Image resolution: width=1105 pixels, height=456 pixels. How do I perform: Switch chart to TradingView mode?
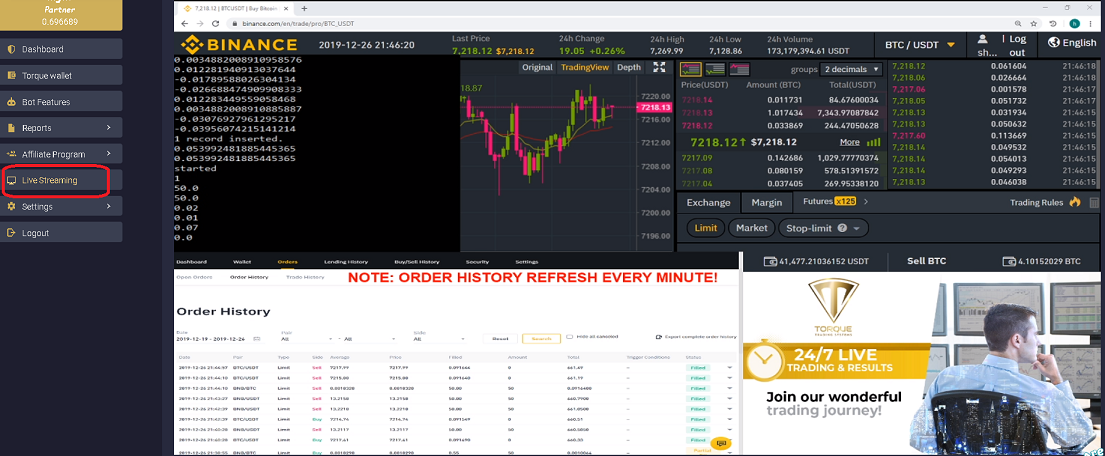[x=585, y=67]
